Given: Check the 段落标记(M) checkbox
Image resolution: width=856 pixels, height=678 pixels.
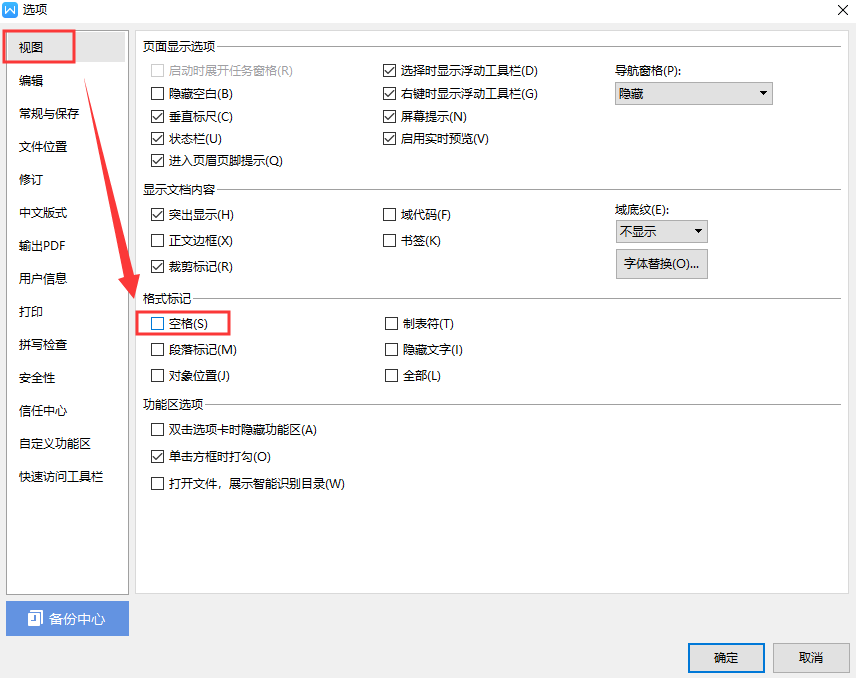Looking at the screenshot, I should 157,349.
